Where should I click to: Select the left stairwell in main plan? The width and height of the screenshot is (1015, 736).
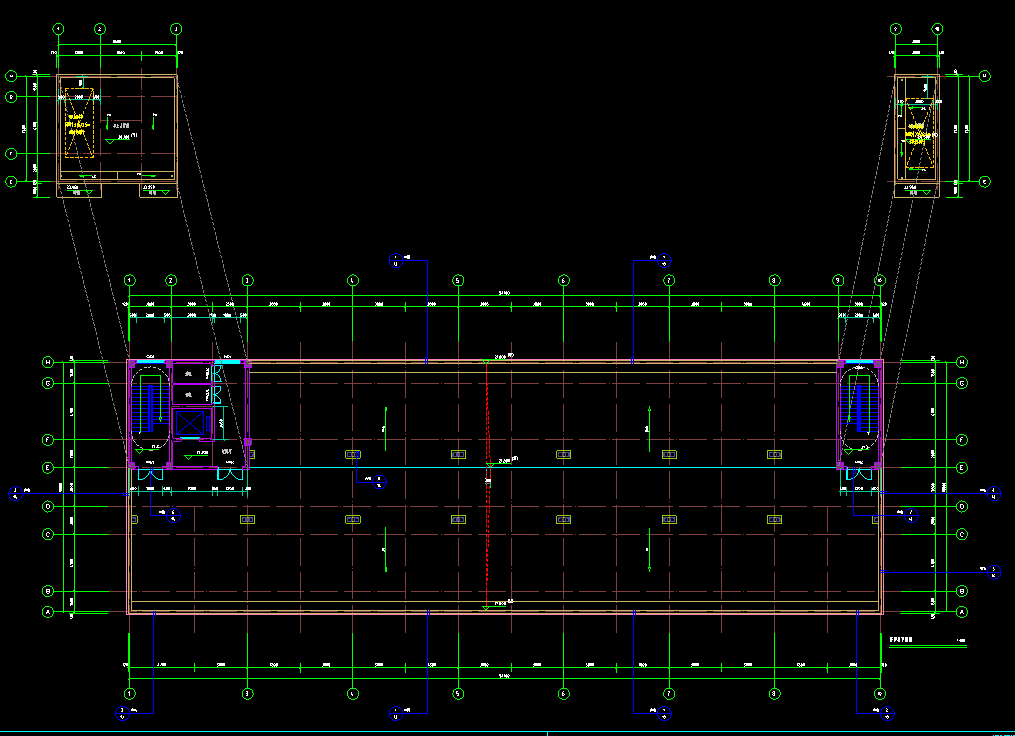click(x=150, y=411)
